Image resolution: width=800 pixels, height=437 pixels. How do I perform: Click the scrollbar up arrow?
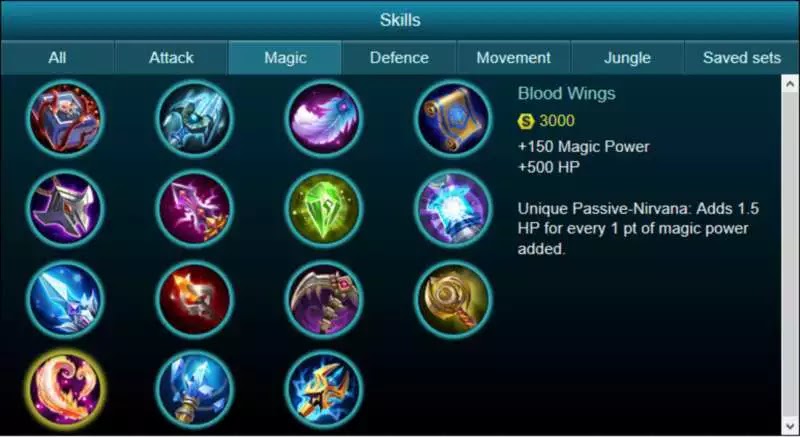[790, 84]
